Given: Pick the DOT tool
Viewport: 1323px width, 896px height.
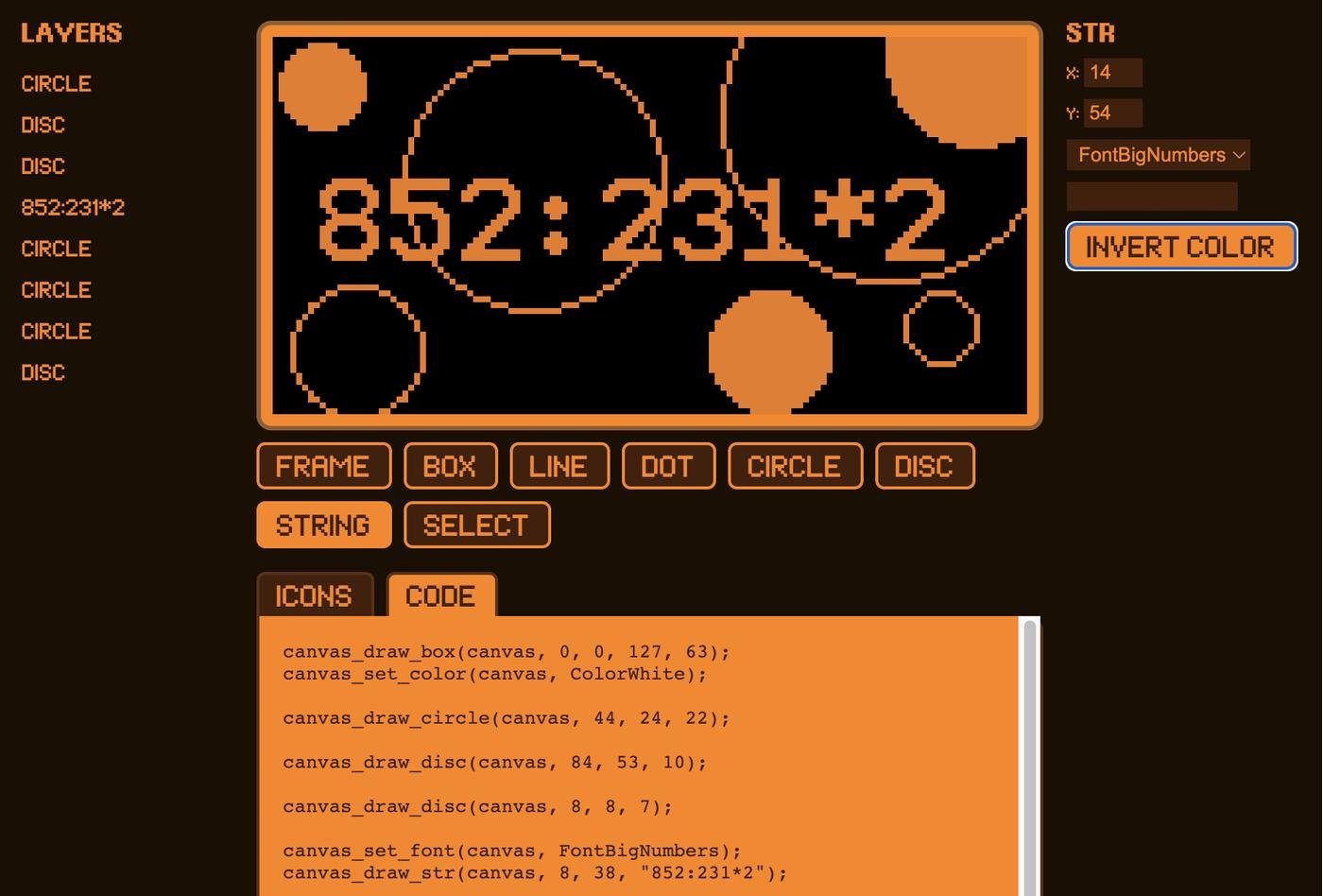Looking at the screenshot, I should 668,466.
